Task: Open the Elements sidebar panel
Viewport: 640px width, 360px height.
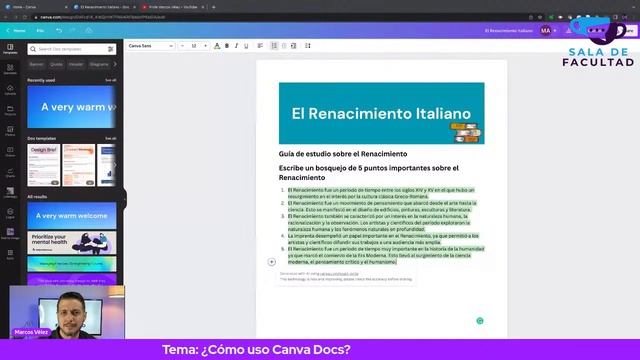Action: coord(10,69)
